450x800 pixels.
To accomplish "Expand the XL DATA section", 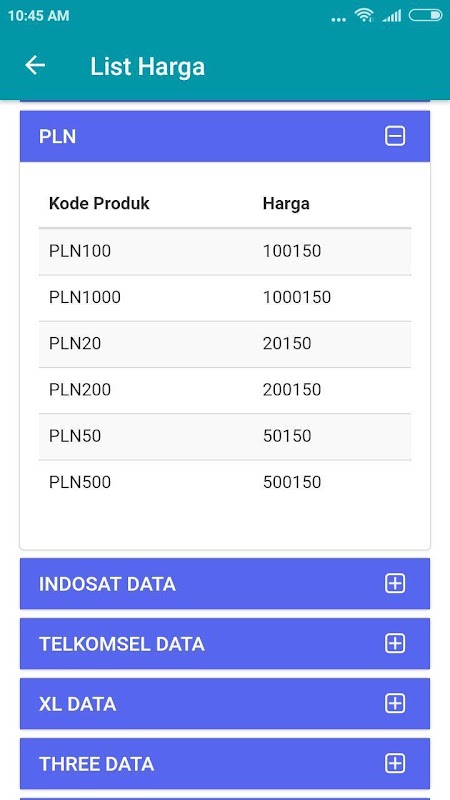I will click(225, 704).
